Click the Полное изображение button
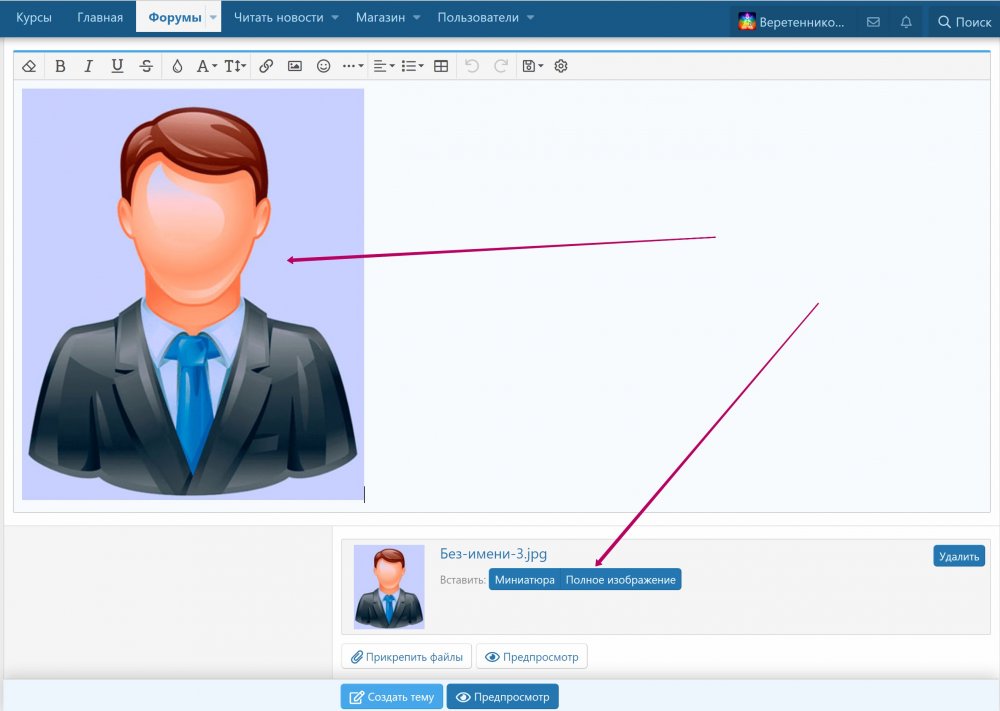 pyautogui.click(x=621, y=580)
